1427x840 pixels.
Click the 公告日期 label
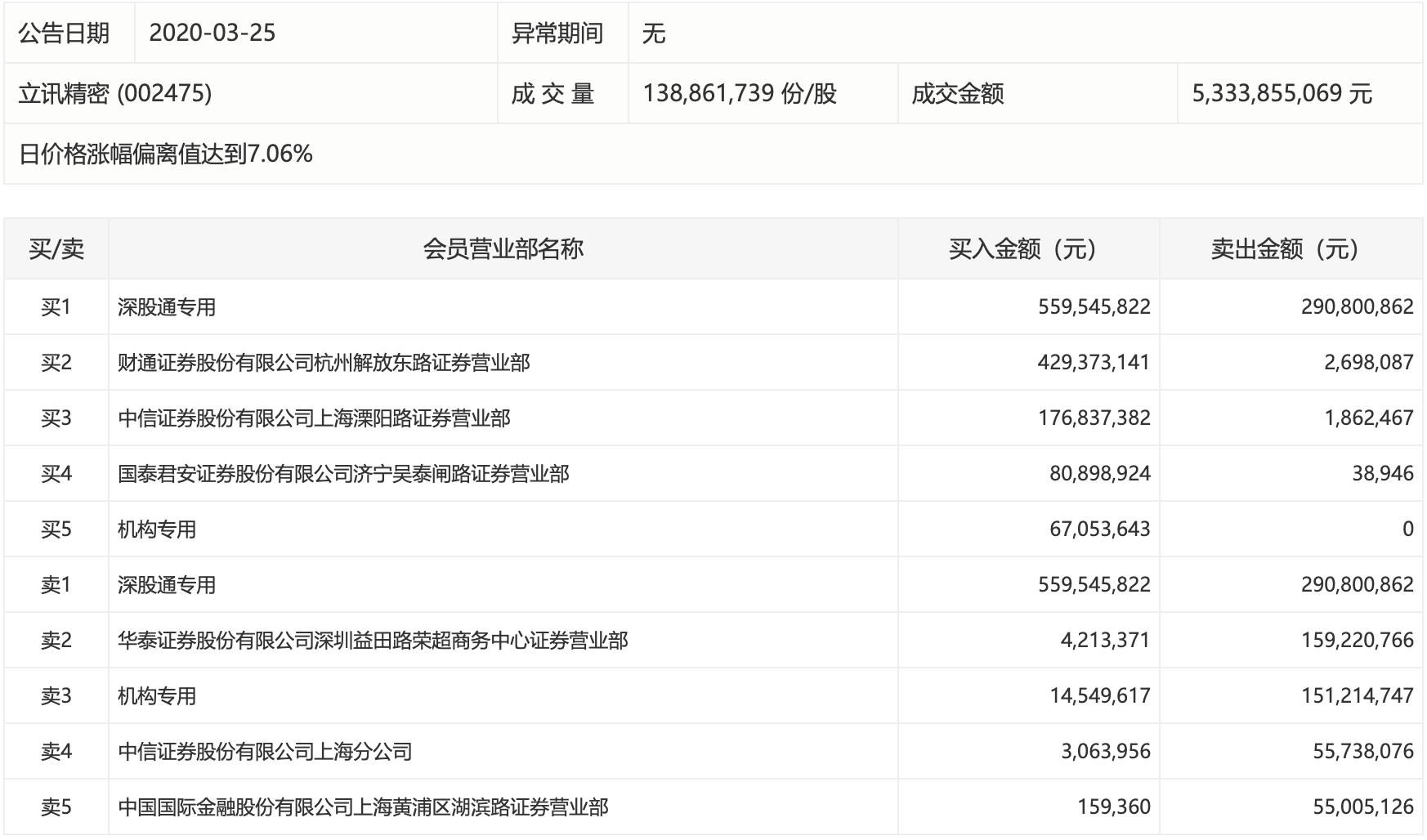tap(64, 34)
